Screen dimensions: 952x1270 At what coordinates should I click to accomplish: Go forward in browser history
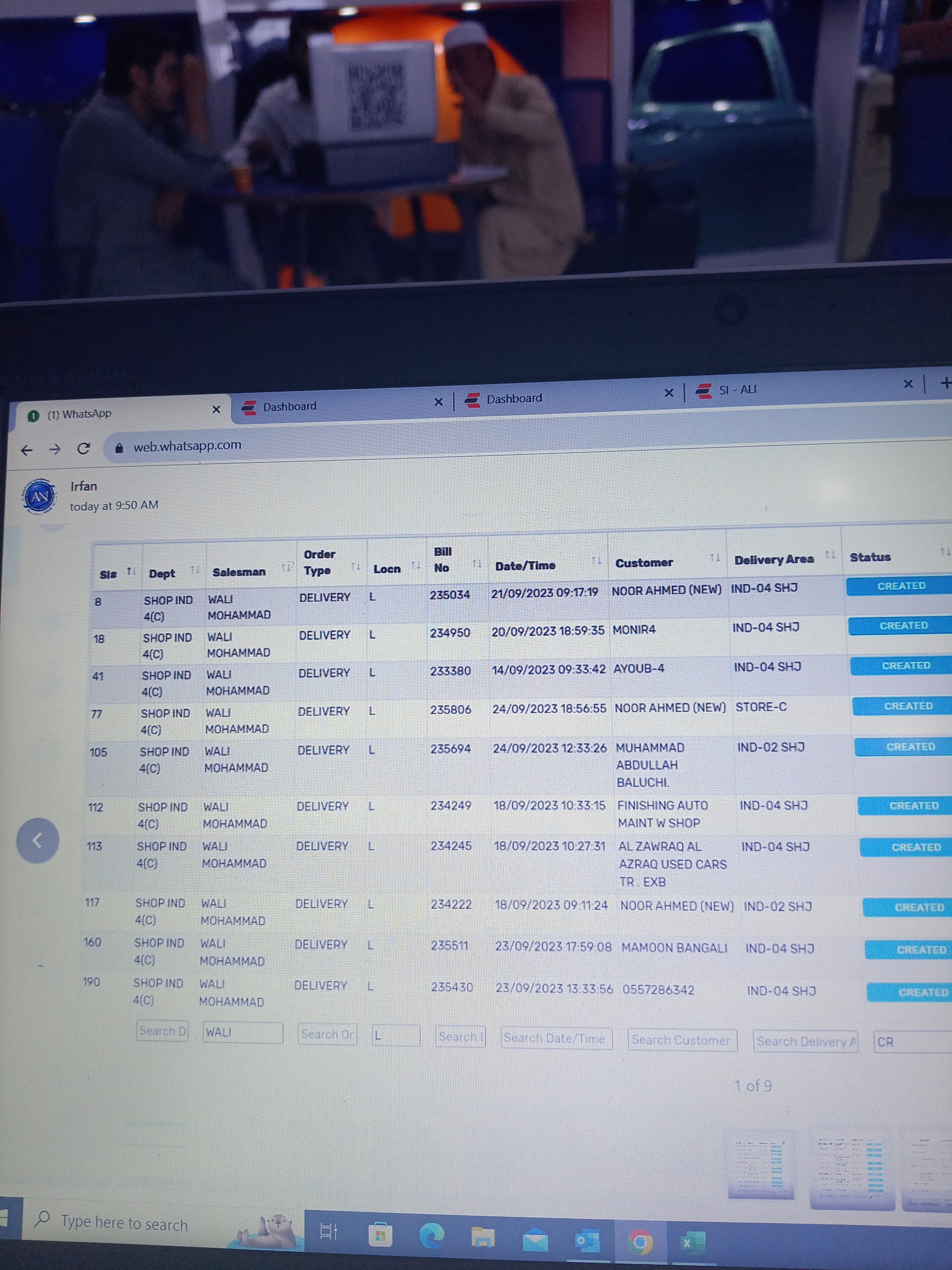[x=55, y=449]
